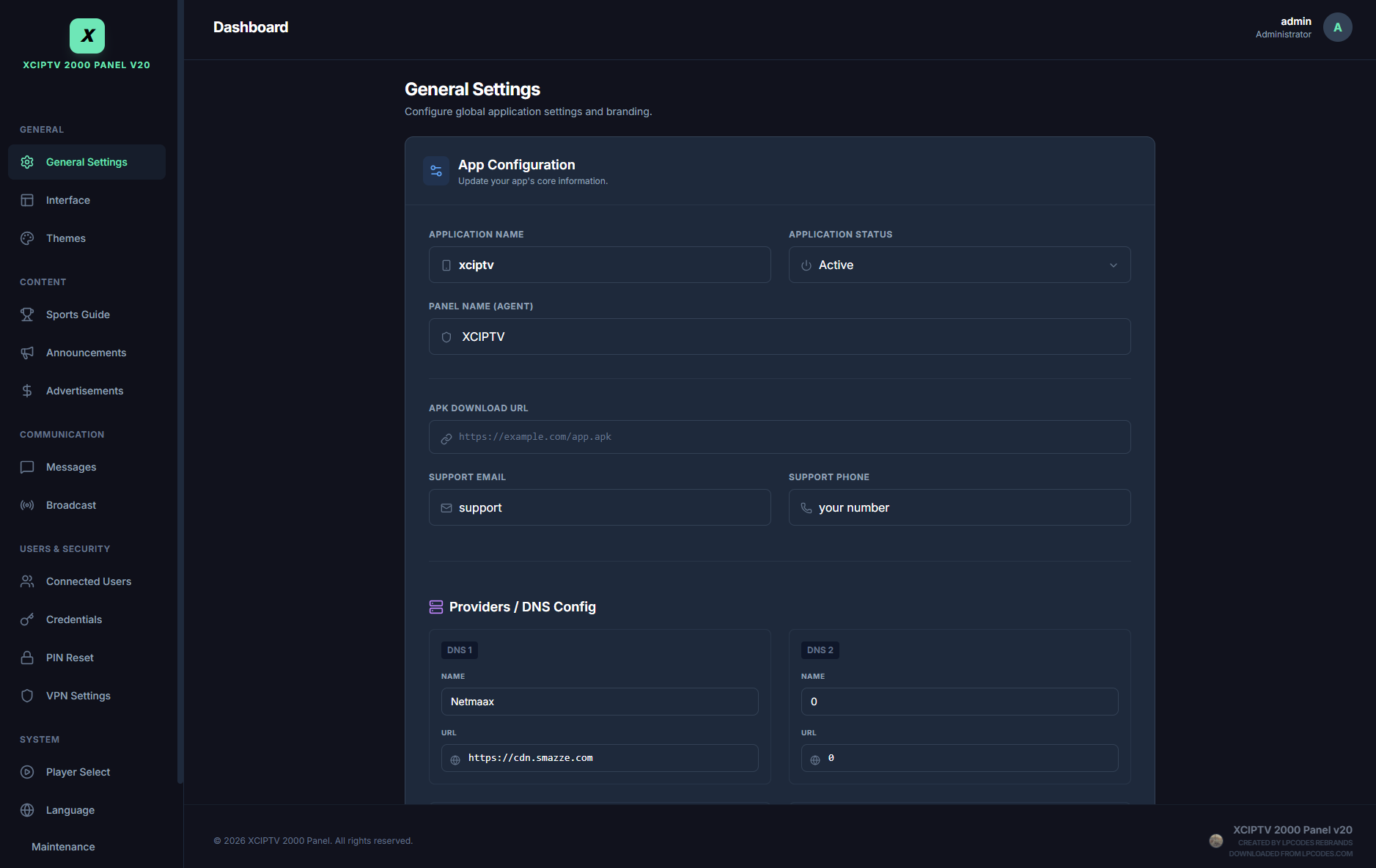Screen dimensions: 1376x868
Task: Focus the Support Email input
Action: tap(599, 508)
